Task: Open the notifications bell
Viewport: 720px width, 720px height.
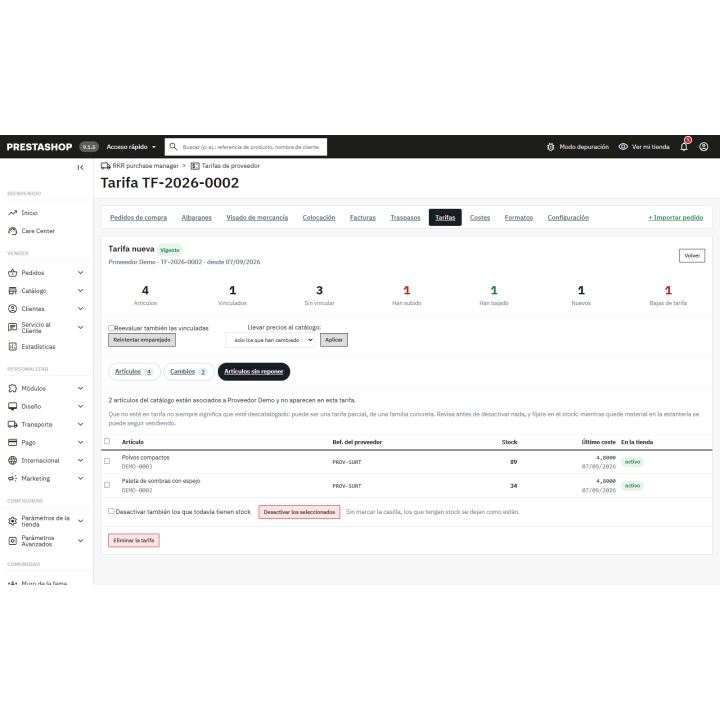Action: [x=684, y=146]
